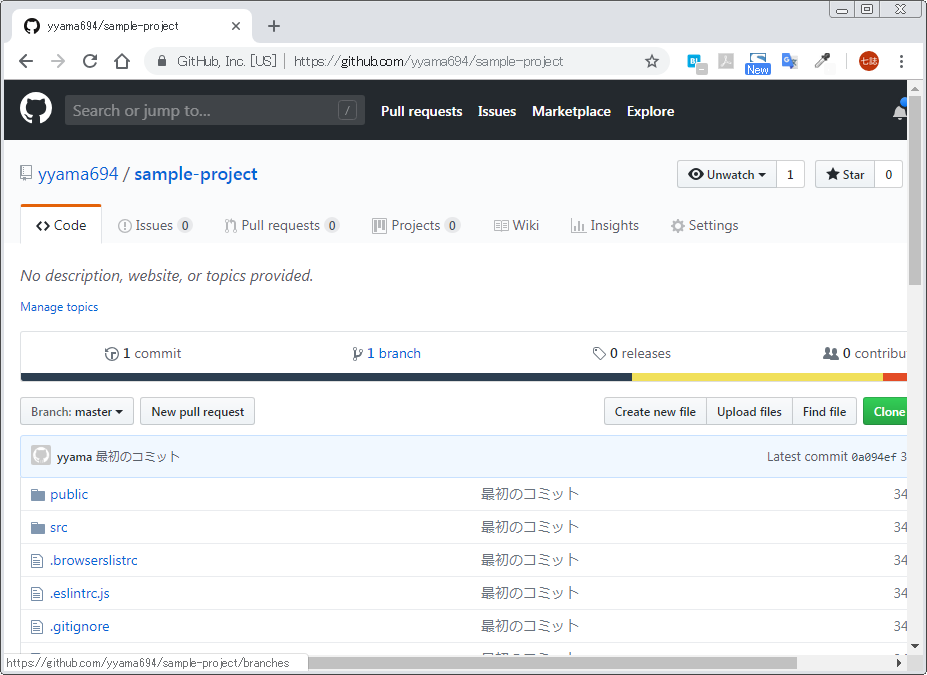This screenshot has width=927, height=675.
Task: Click the padlock site info icon
Action: pos(162,61)
